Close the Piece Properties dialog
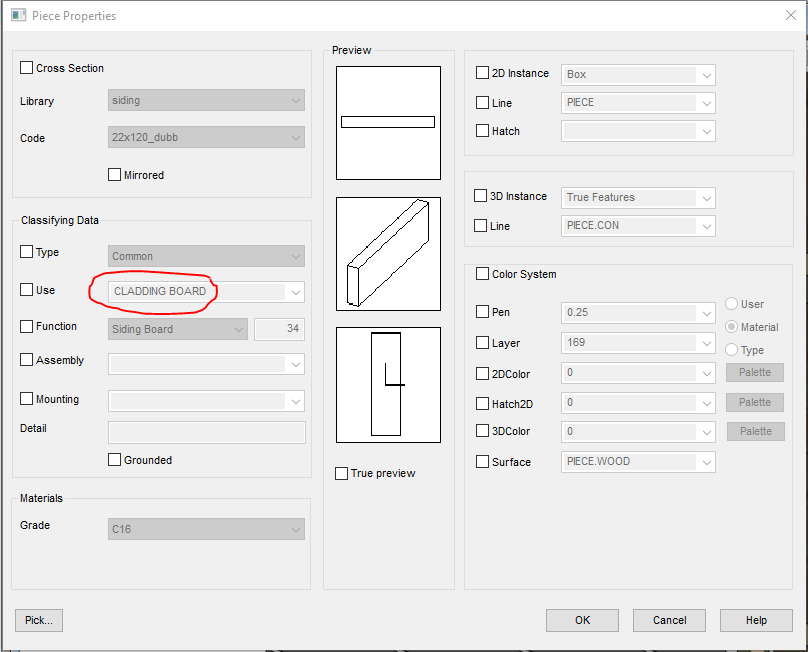Image resolution: width=808 pixels, height=652 pixels. 790,15
